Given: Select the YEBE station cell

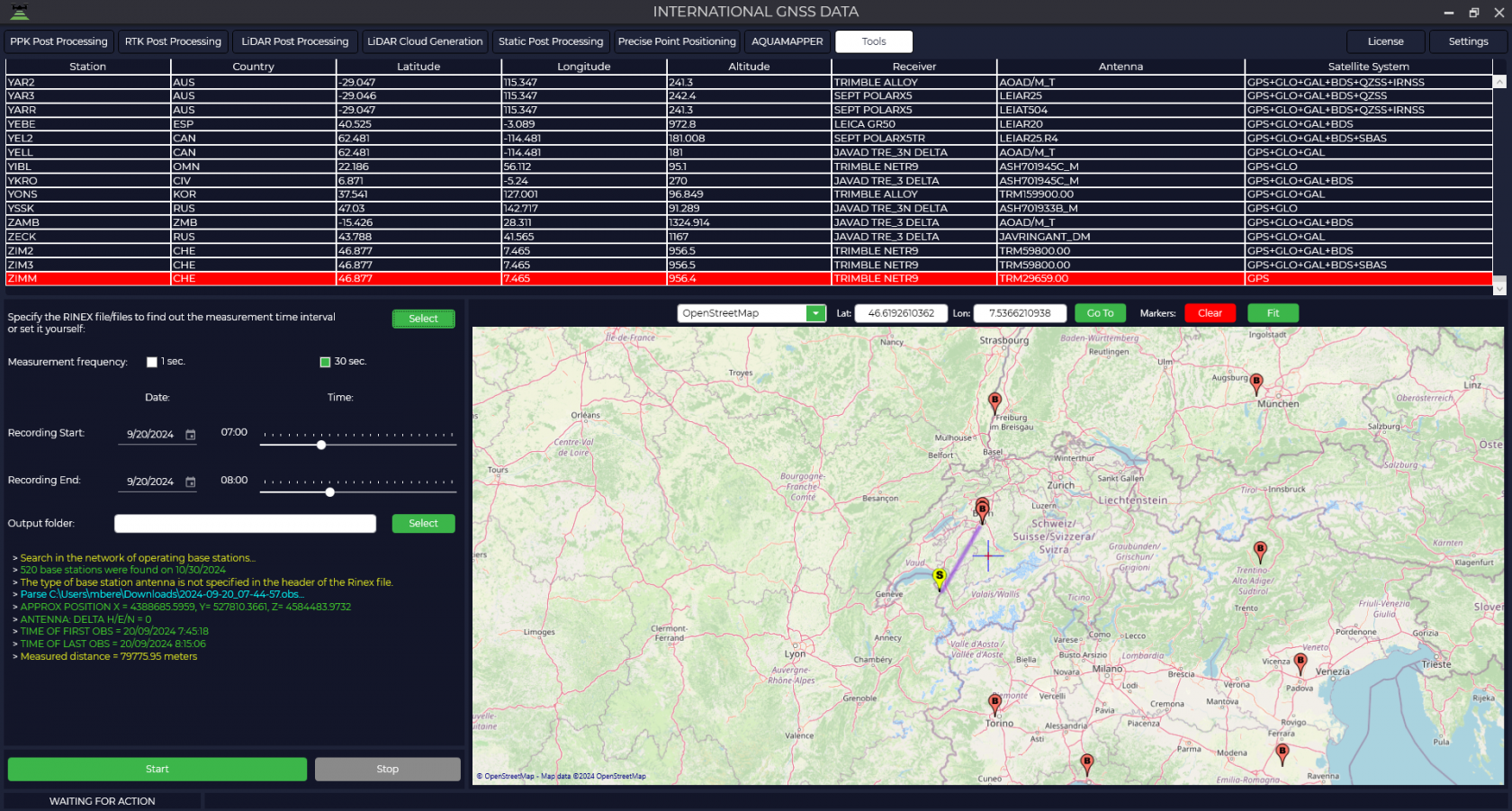Looking at the screenshot, I should tap(87, 124).
